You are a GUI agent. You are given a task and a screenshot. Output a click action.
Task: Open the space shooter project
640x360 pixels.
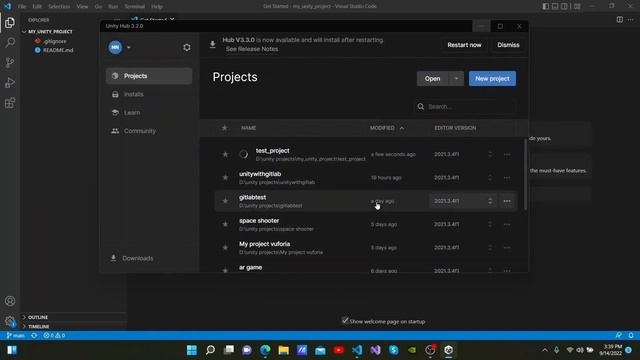coord(259,220)
